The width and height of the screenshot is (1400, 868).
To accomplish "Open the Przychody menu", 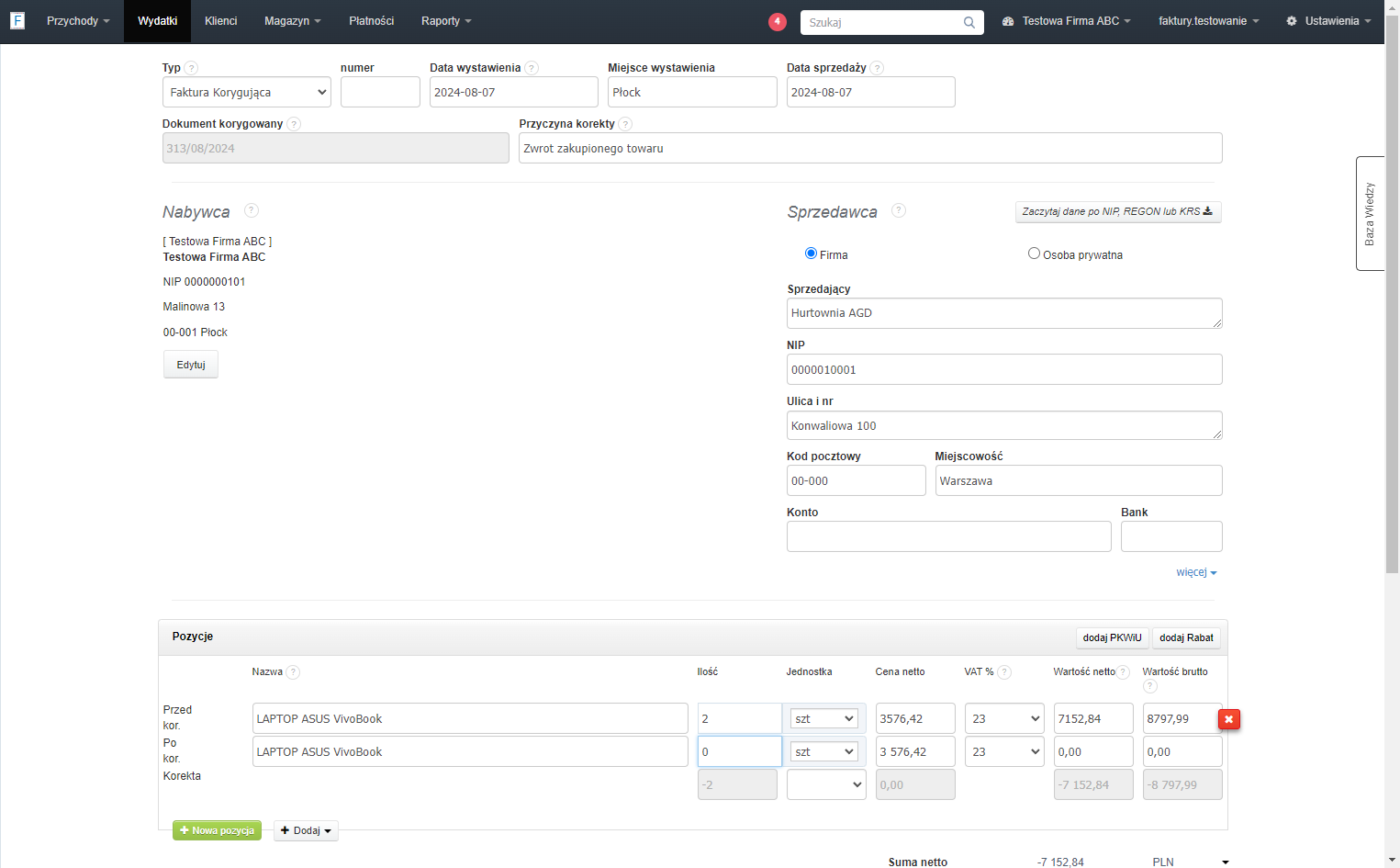I will tap(78, 21).
